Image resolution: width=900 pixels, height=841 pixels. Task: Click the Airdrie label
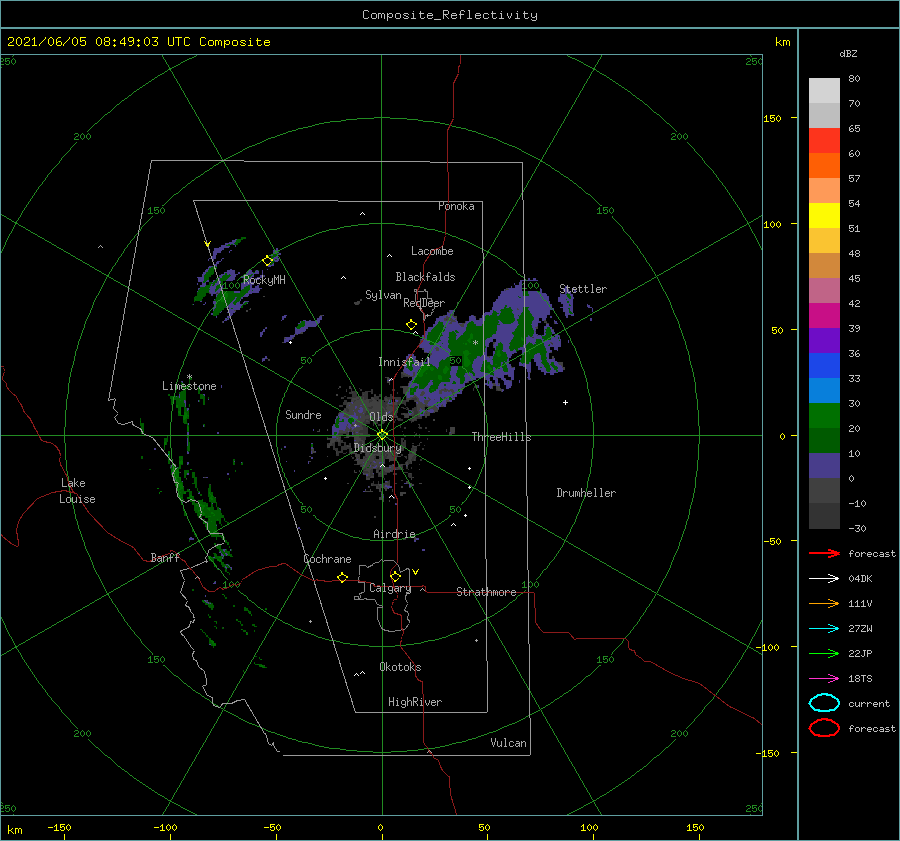394,534
